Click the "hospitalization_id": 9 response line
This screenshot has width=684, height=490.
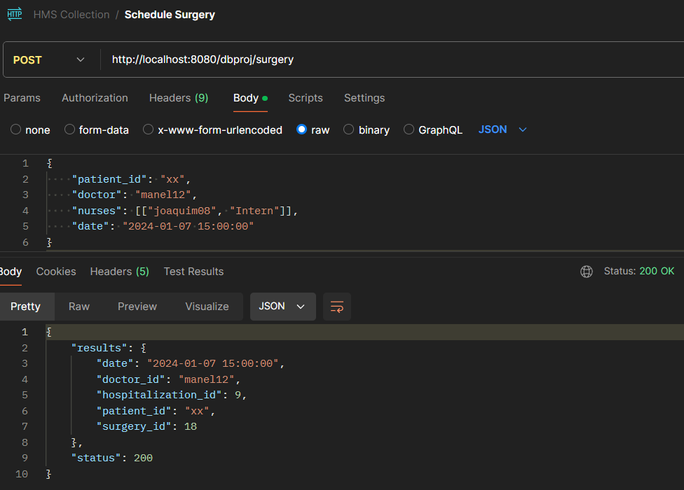tap(172, 395)
